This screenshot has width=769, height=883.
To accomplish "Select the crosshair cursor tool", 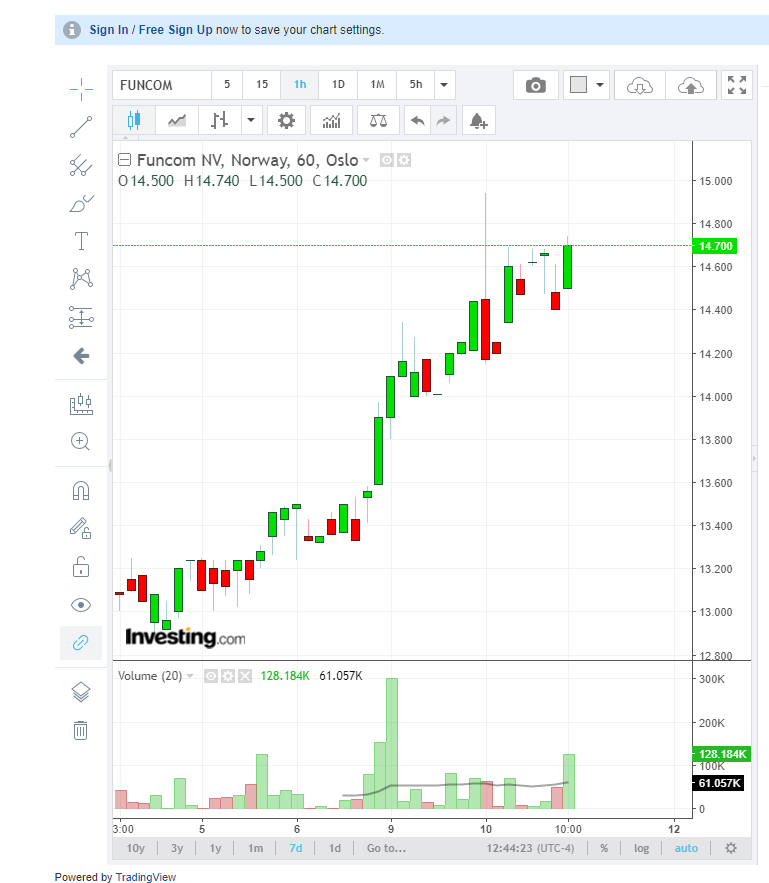I will point(81,89).
